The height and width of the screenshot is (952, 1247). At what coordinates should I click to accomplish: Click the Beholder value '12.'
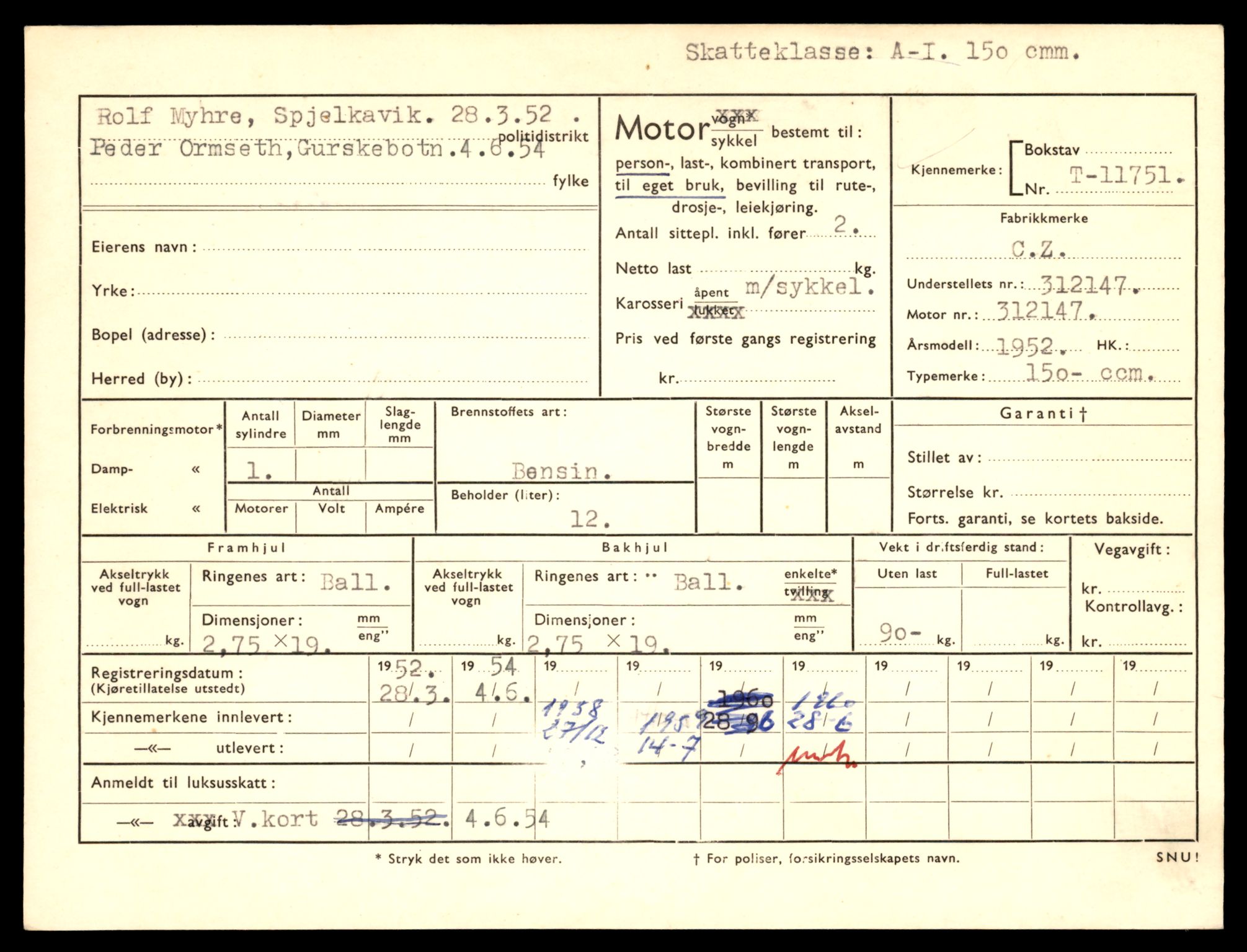590,519
